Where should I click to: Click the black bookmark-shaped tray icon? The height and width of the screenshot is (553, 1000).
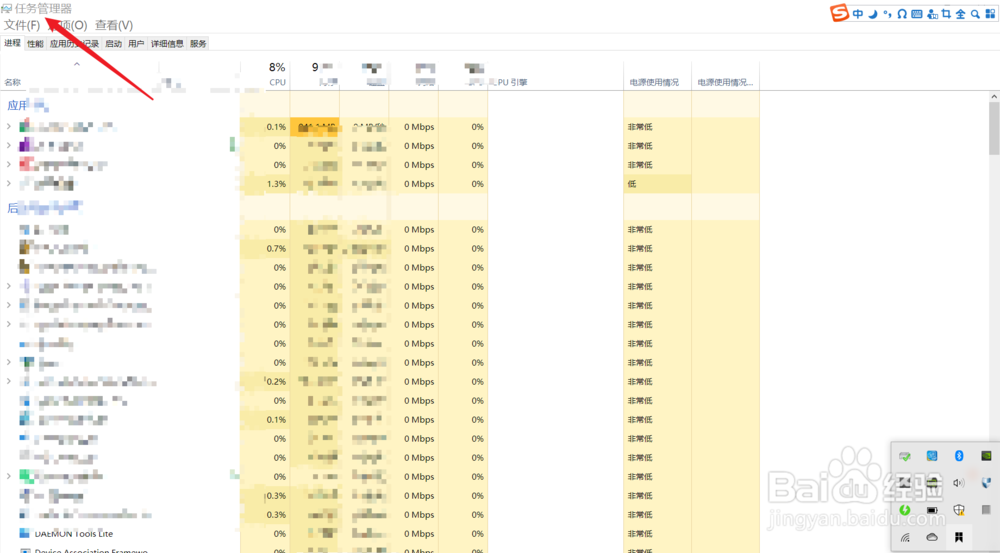click(959, 537)
